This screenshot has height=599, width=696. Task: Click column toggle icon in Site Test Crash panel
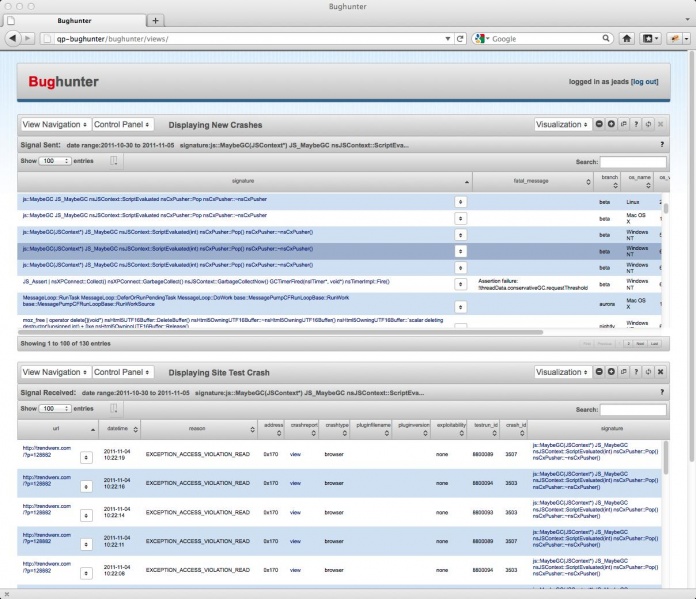click(x=114, y=409)
